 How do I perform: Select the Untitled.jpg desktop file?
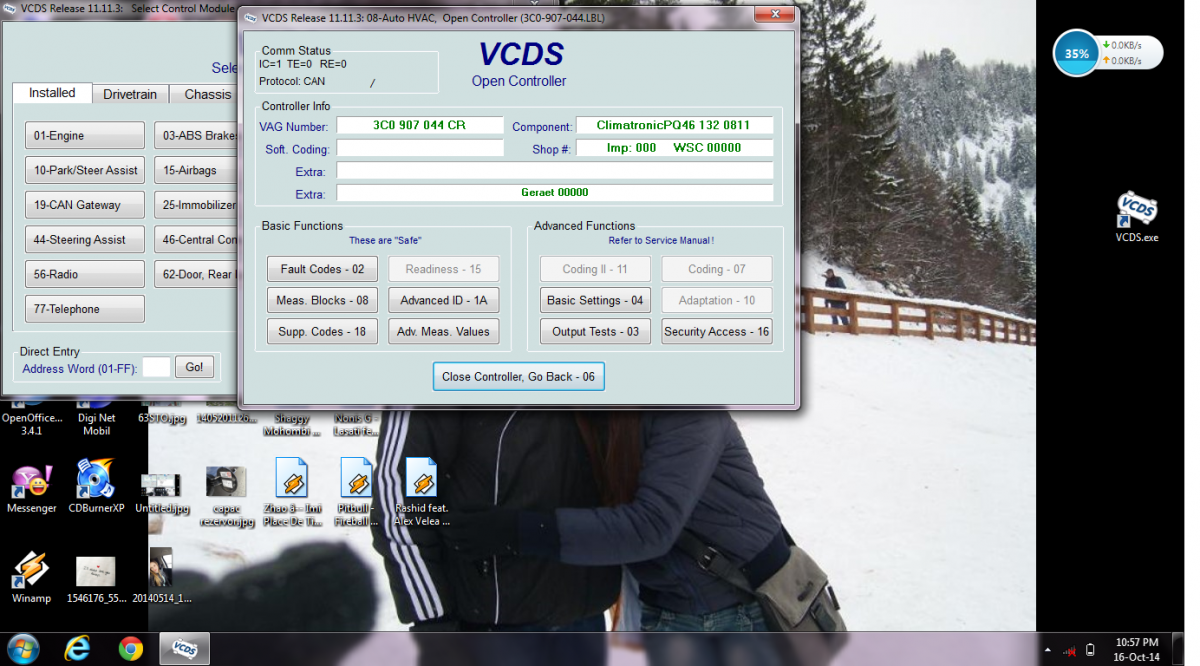pos(161,492)
